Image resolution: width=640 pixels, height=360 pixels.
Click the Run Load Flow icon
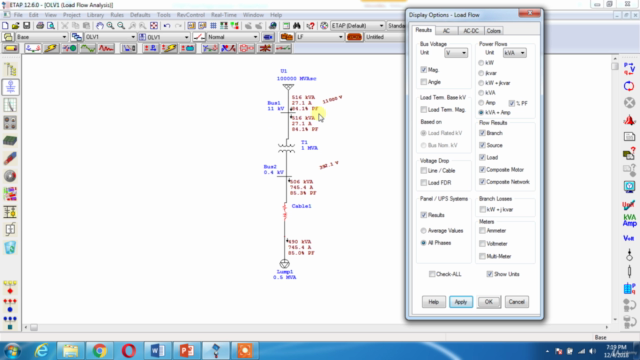tap(629, 69)
